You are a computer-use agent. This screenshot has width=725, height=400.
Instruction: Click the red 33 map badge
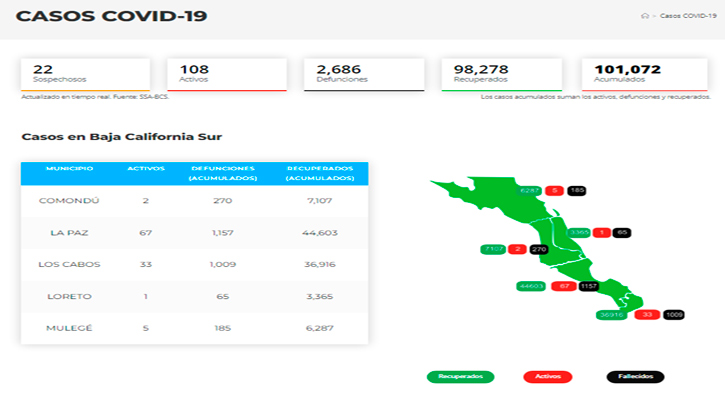(x=647, y=315)
